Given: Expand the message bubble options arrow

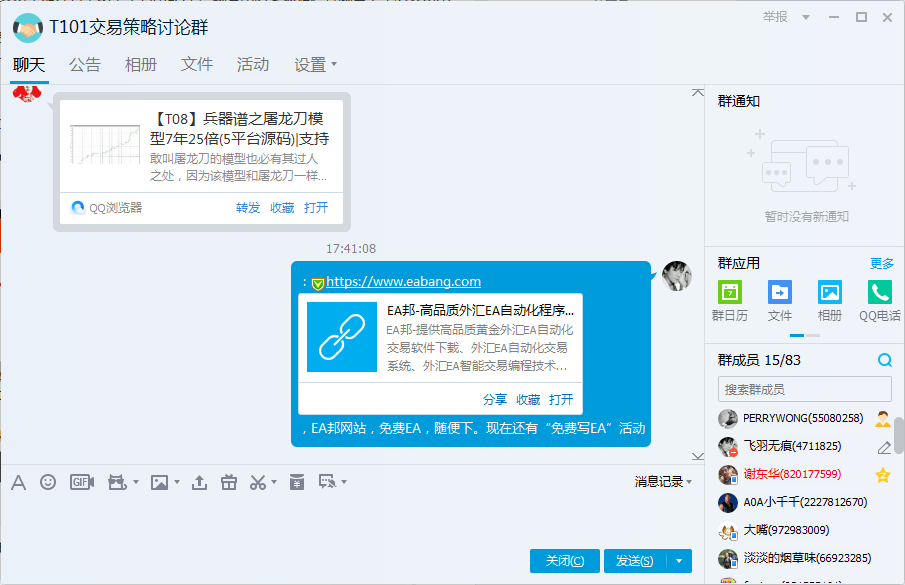Looking at the screenshot, I should (x=344, y=482).
